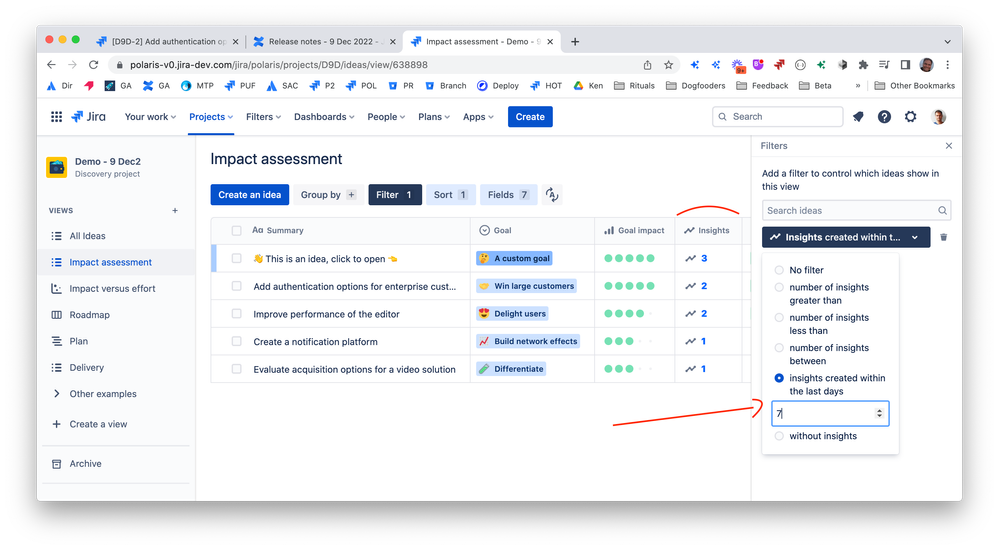Click the browser reload icon
Viewport: 999px width, 550px height.
(94, 64)
